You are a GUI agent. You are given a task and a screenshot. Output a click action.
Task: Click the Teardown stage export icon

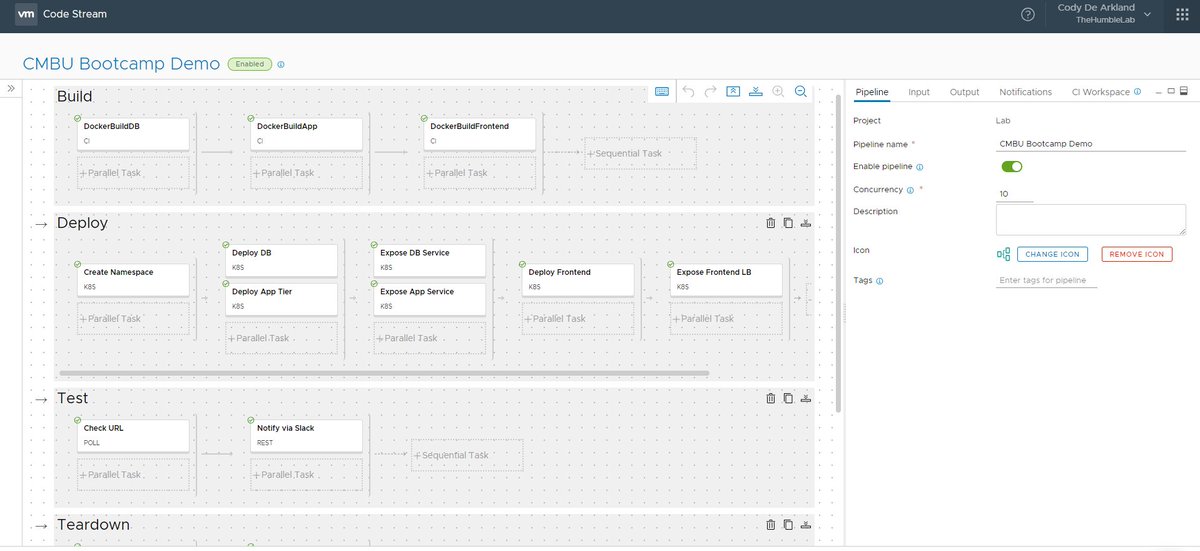(x=806, y=524)
